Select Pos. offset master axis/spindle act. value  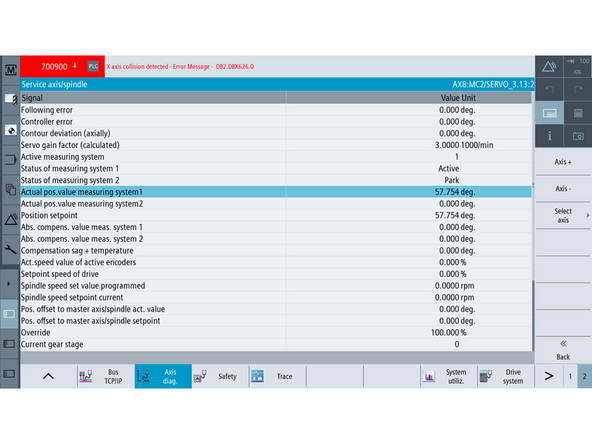click(276, 309)
